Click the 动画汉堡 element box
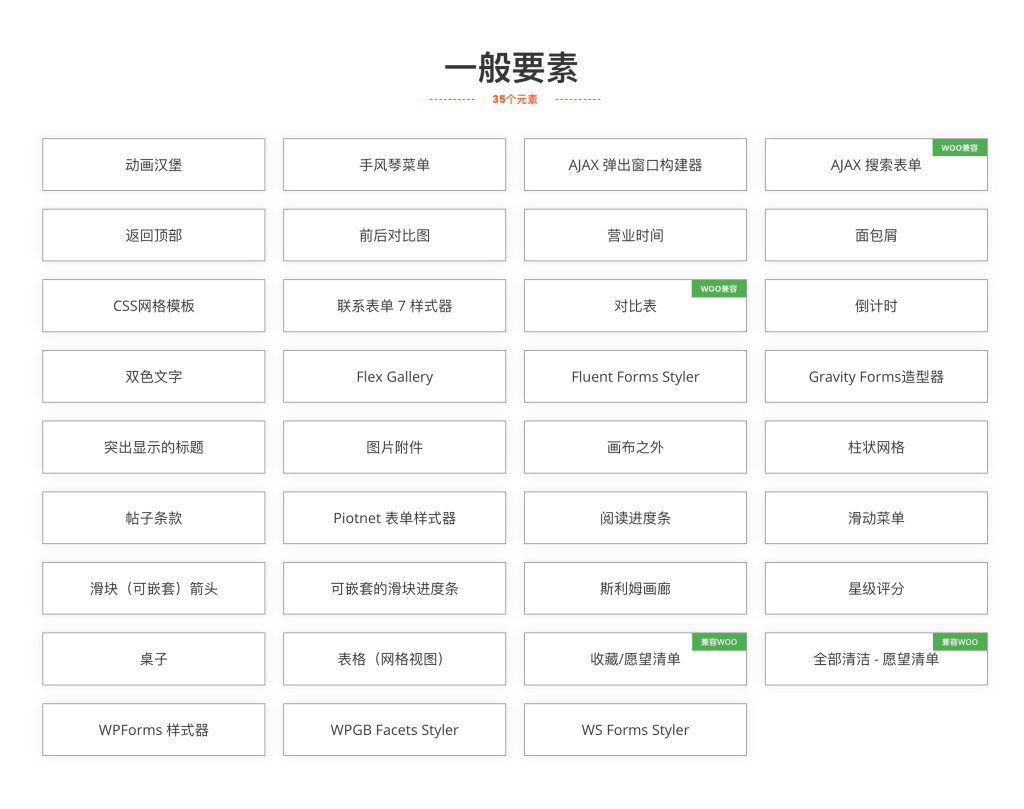 pos(153,165)
